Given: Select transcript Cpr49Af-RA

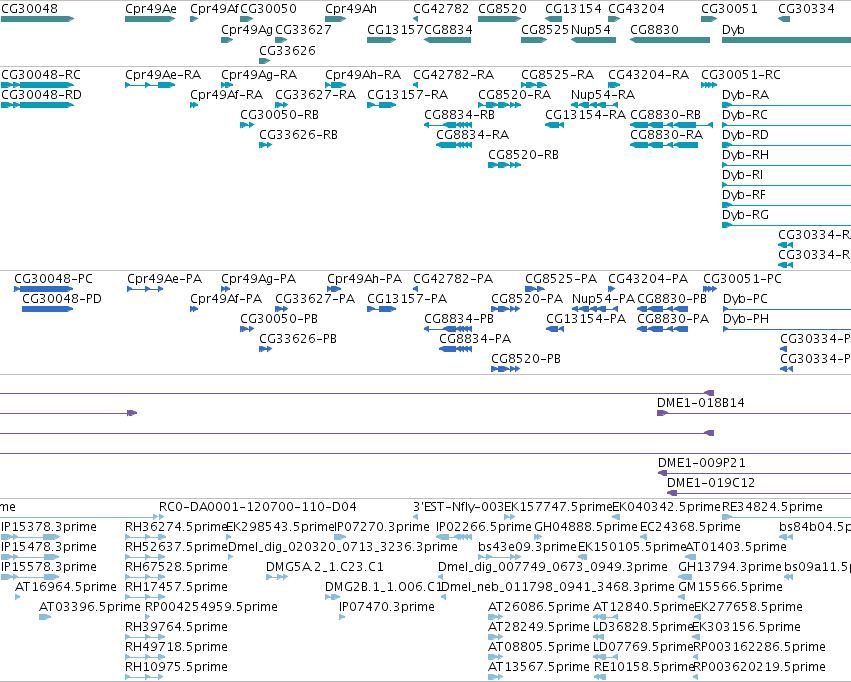Looking at the screenshot, I should 226,95.
